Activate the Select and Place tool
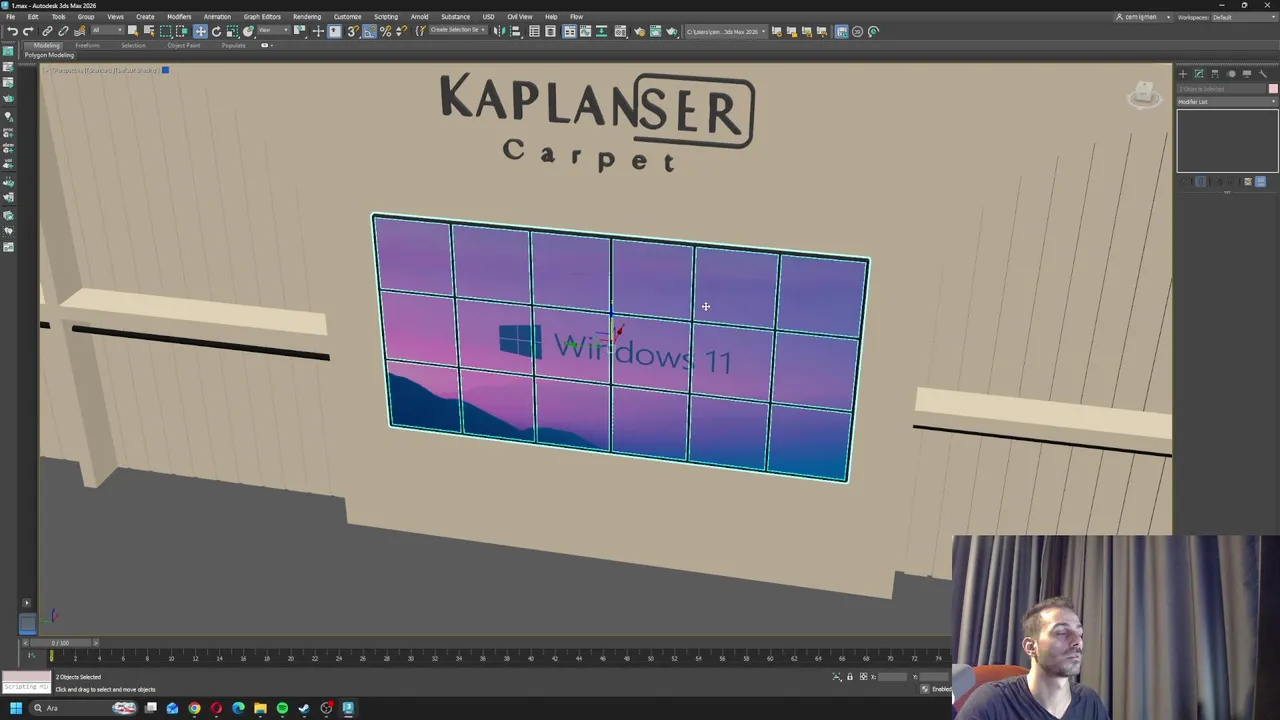 (x=248, y=31)
